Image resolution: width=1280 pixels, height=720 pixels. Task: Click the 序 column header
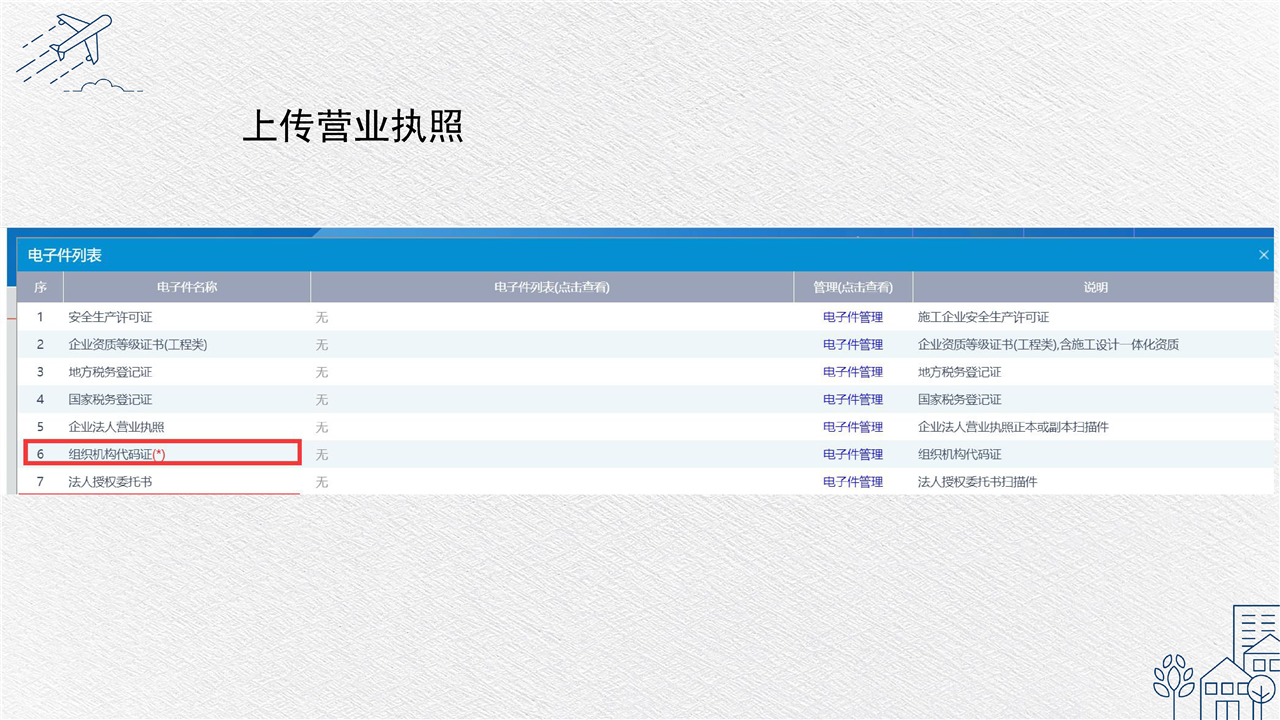click(40, 287)
